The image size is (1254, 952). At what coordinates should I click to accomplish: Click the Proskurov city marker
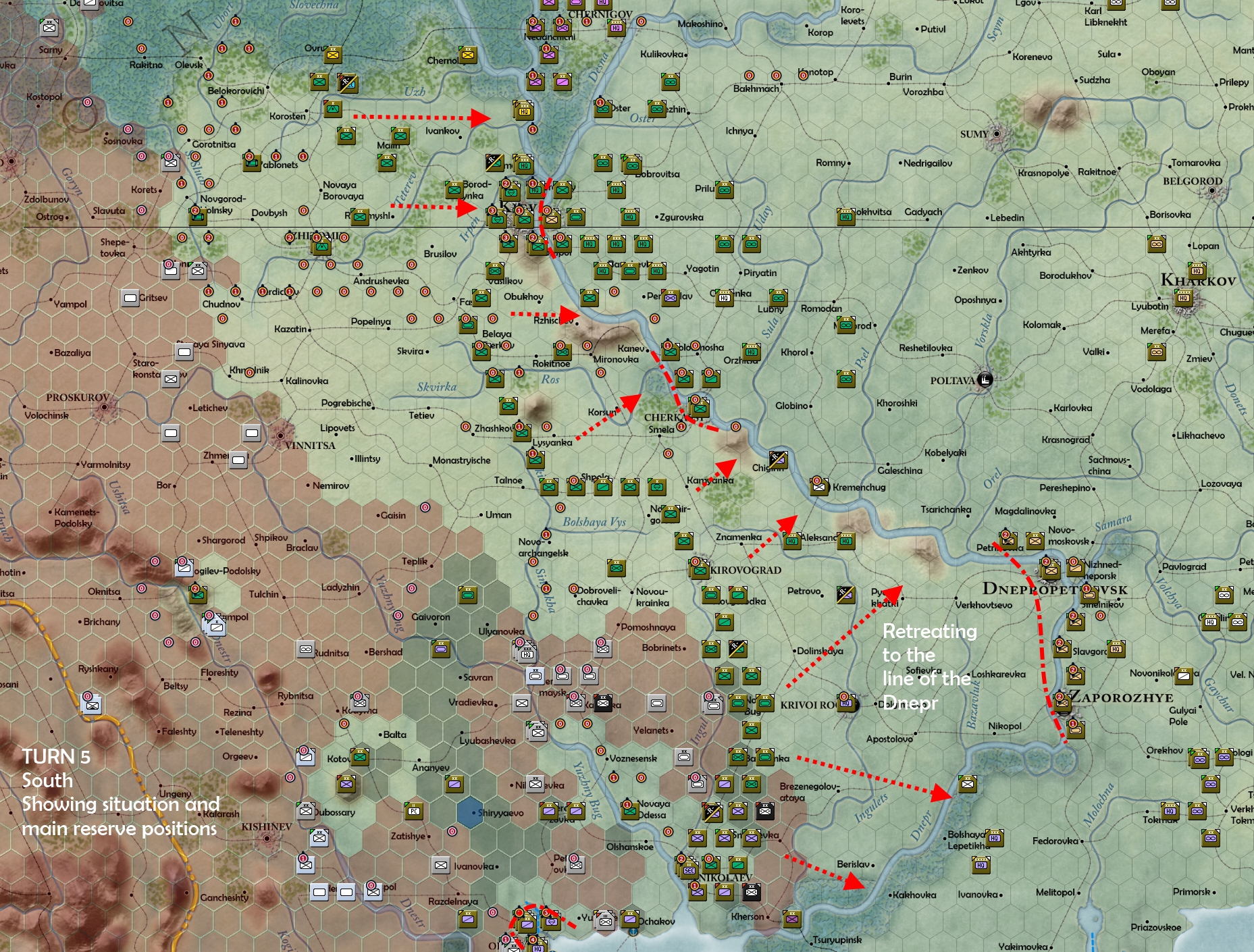tap(104, 408)
